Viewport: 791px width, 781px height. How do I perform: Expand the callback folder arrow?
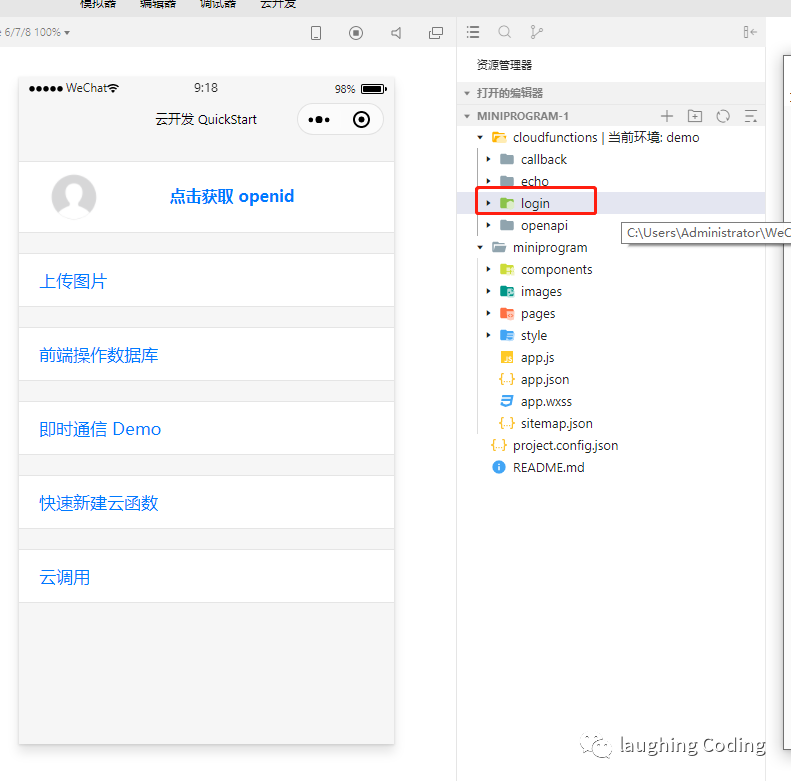(x=488, y=159)
